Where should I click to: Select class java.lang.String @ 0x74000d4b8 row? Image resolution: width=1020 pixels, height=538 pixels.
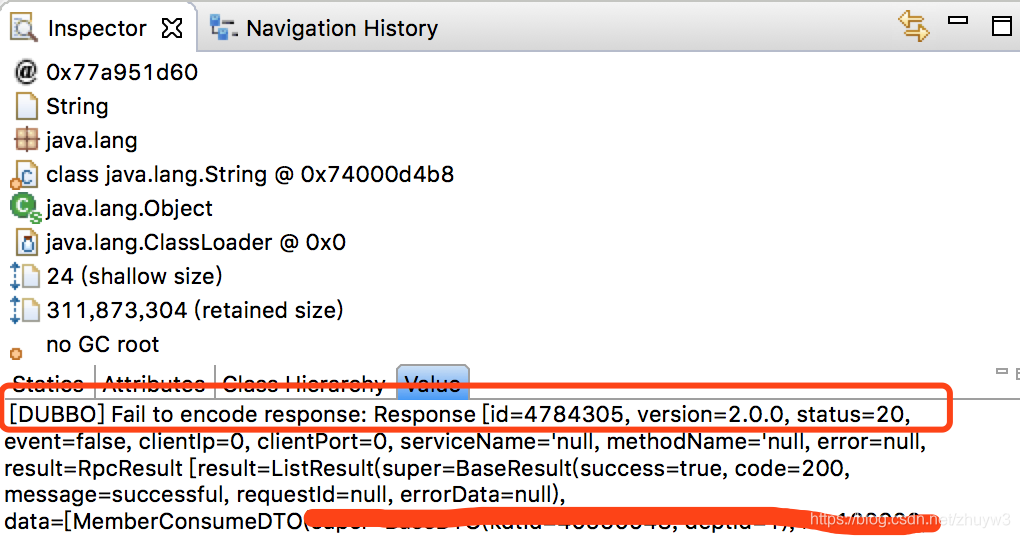(250, 174)
